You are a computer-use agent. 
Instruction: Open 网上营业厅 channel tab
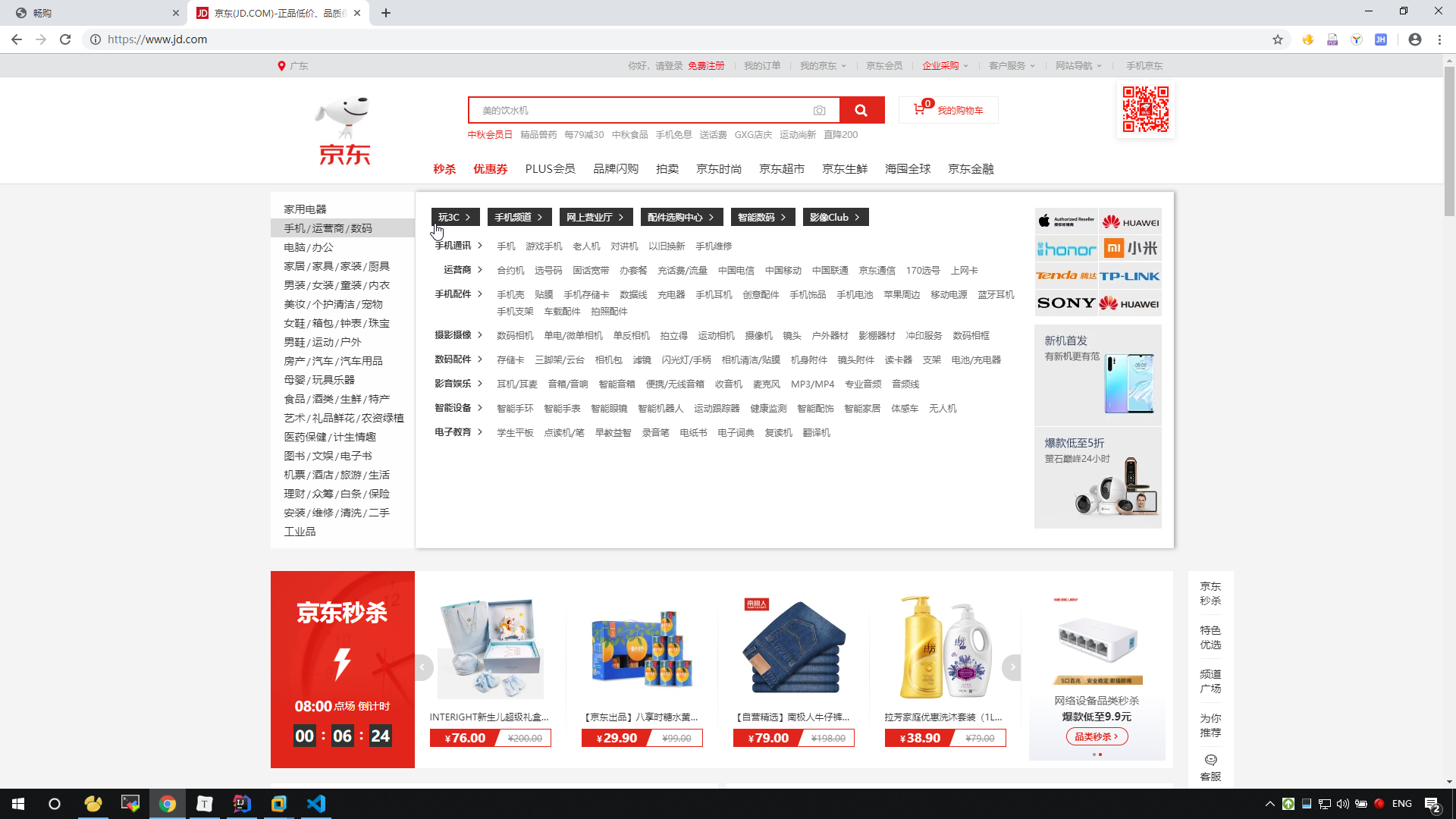coord(596,217)
